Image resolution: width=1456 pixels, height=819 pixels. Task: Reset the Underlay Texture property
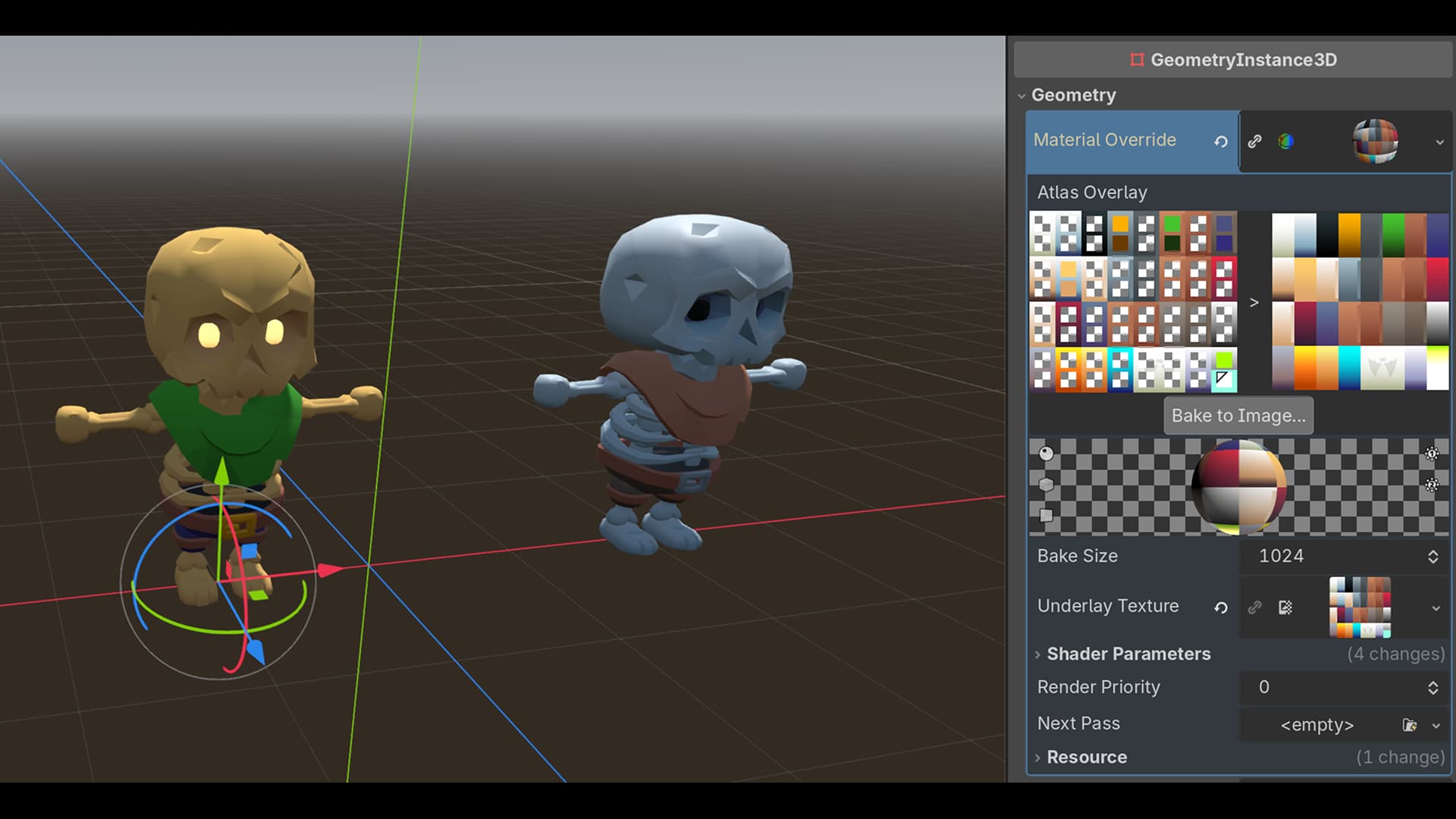coord(1221,607)
